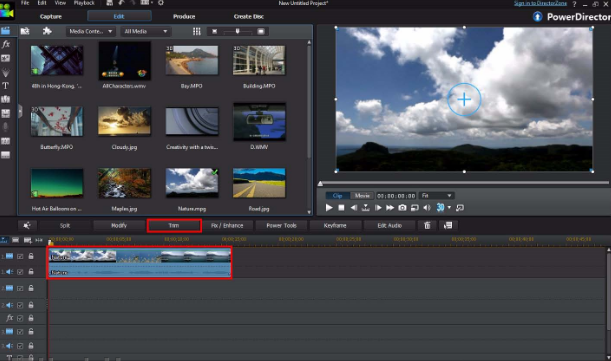
Task: Open the View menu
Action: click(60, 3)
